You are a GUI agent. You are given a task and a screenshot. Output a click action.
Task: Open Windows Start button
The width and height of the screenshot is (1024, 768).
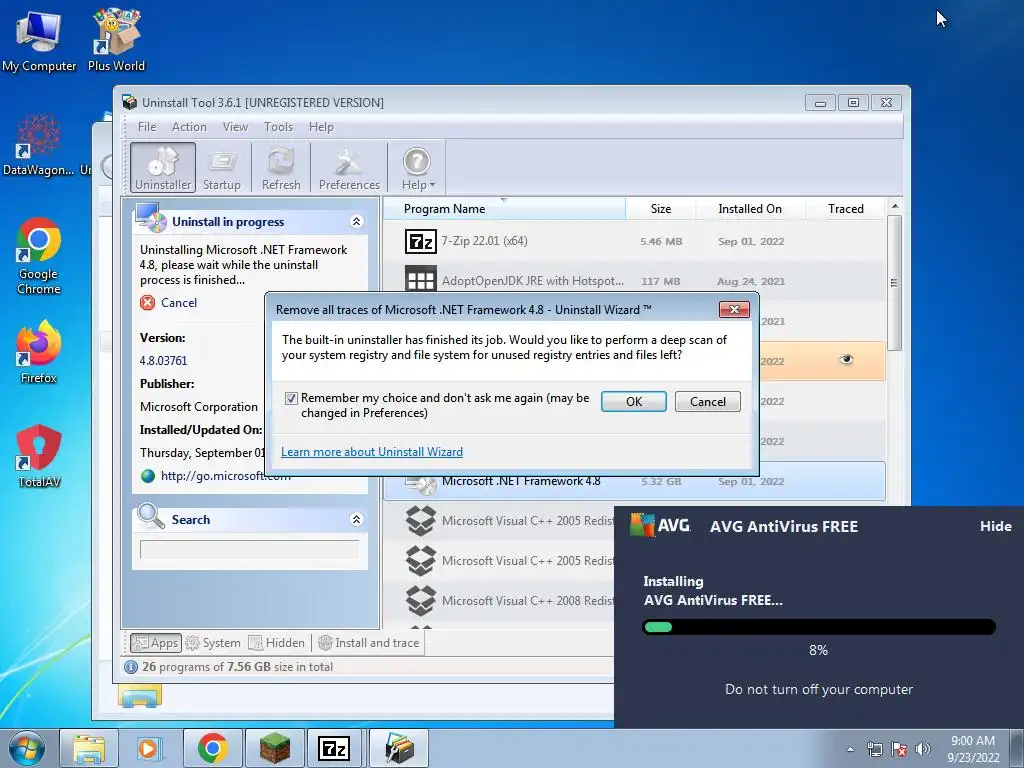27,748
